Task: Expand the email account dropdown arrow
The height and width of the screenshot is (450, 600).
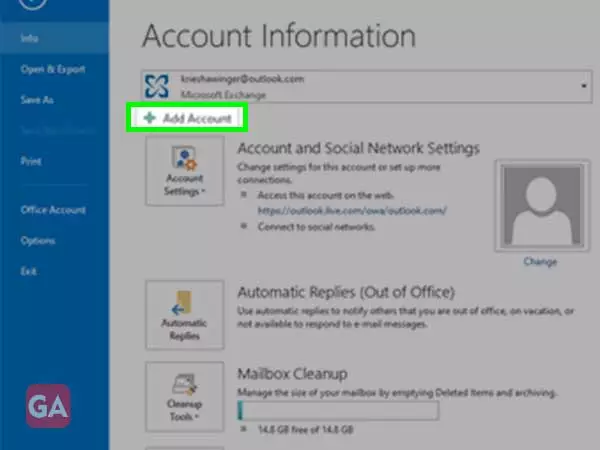Action: click(x=584, y=86)
